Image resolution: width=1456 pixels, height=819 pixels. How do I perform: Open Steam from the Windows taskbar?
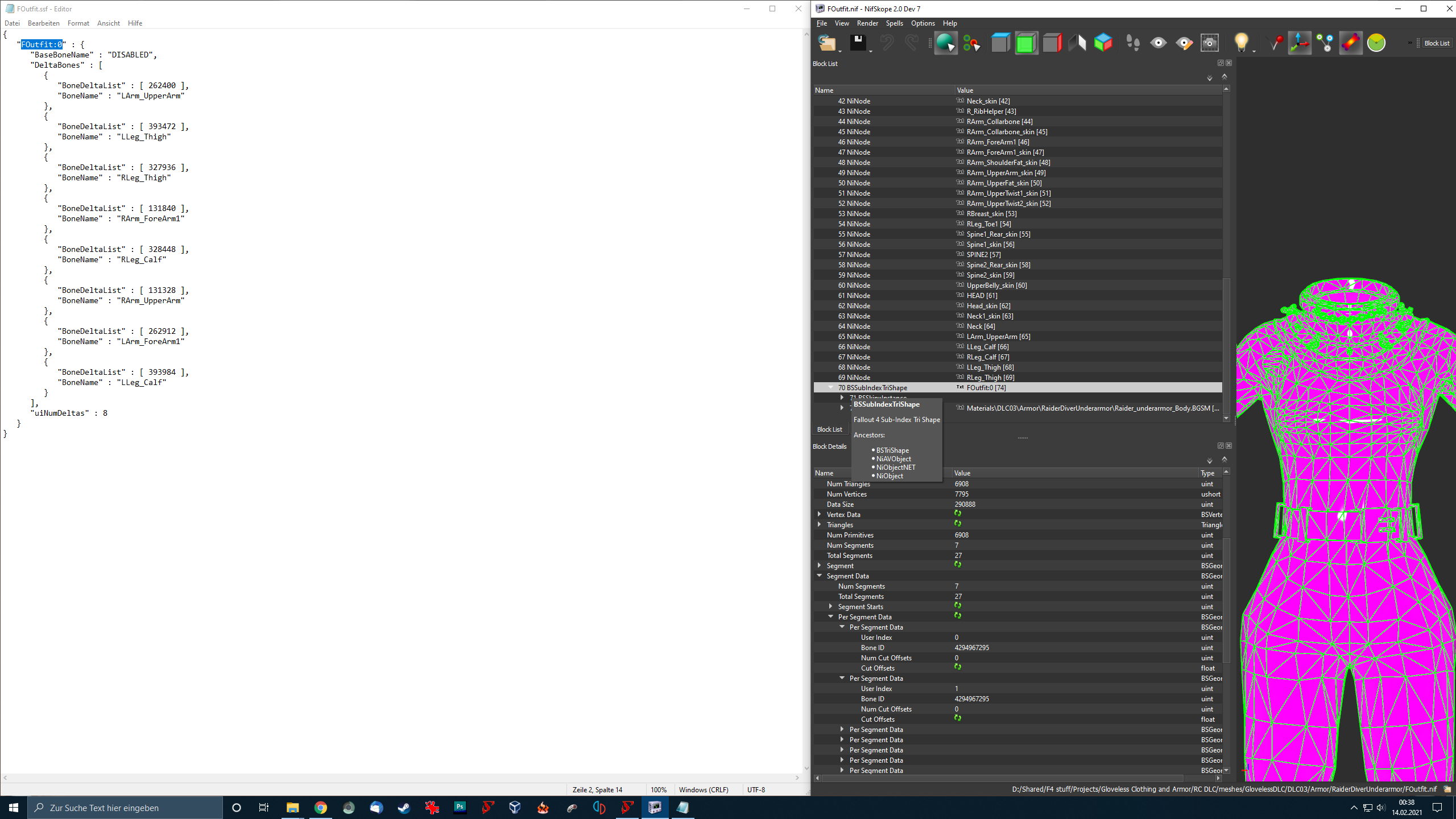[x=404, y=808]
